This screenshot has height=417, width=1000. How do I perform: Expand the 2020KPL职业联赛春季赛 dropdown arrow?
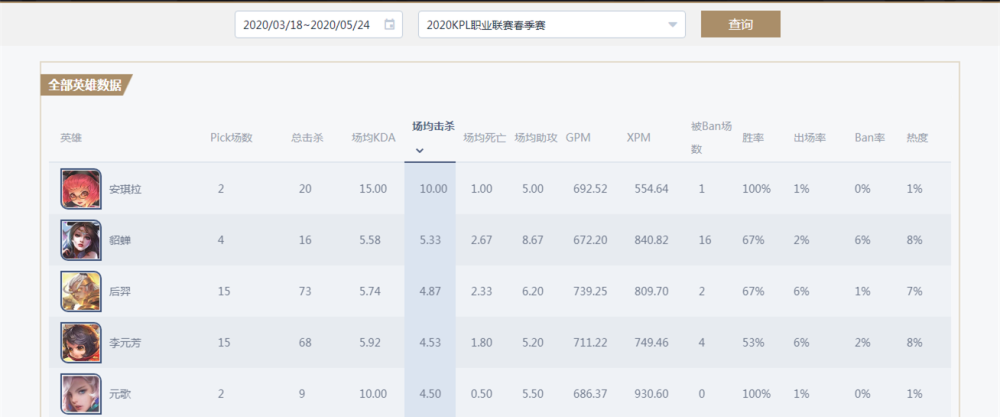(x=672, y=25)
